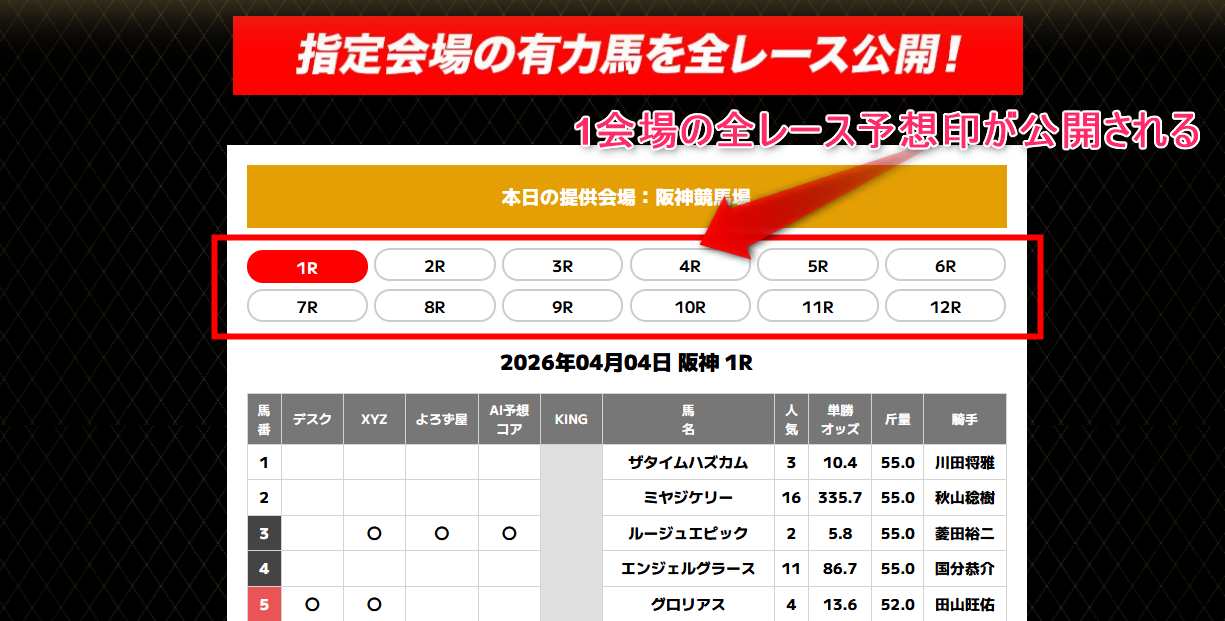Select race 10R
The height and width of the screenshot is (621, 1225).
(690, 305)
